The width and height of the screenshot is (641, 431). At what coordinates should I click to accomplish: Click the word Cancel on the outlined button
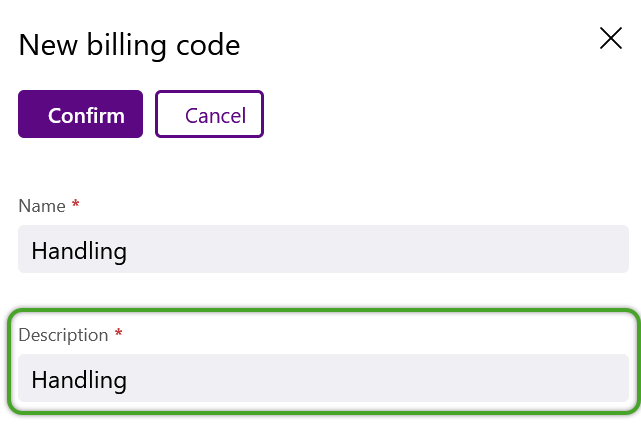pos(215,116)
